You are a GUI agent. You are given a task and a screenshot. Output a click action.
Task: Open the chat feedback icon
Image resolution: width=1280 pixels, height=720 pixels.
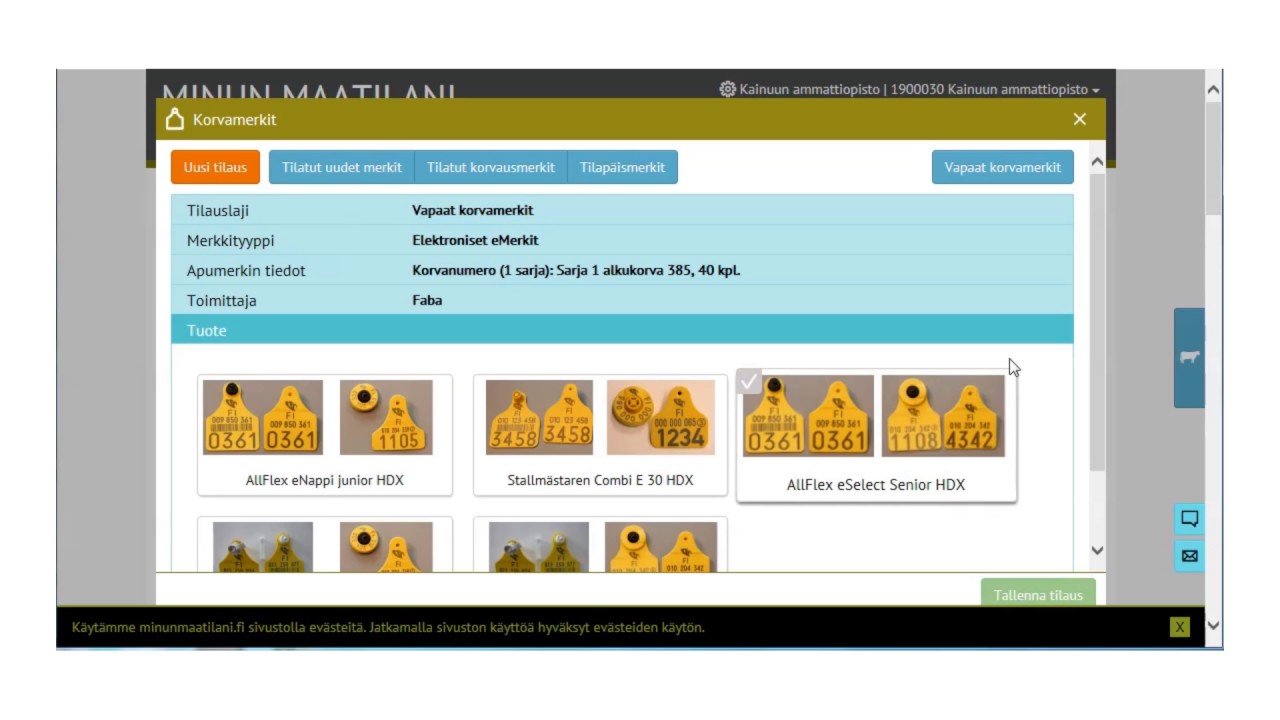pos(1189,518)
